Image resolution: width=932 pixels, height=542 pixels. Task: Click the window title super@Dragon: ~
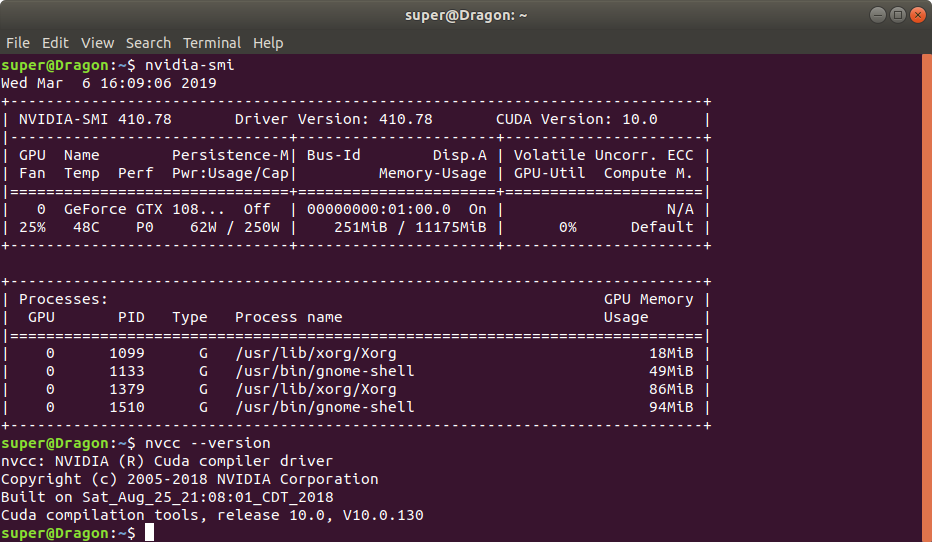466,15
